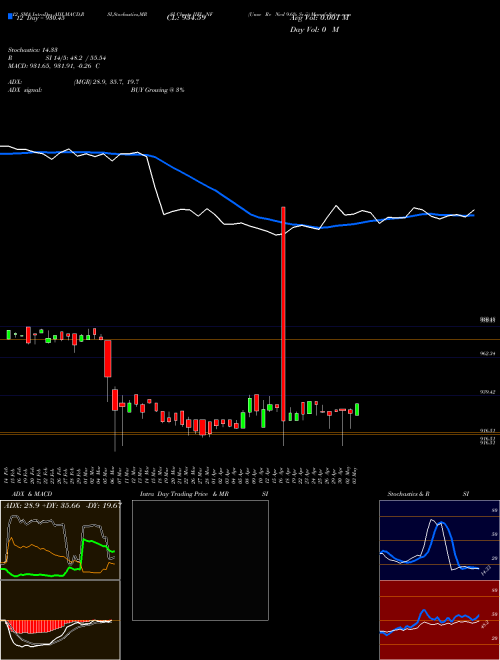Click the 'Day Vol: 0 M' readout
This screenshot has width=500, height=660.
point(314,30)
